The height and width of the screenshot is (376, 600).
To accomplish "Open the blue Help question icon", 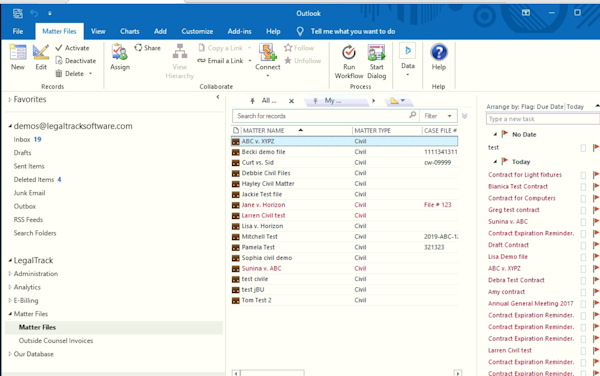I will 439,52.
